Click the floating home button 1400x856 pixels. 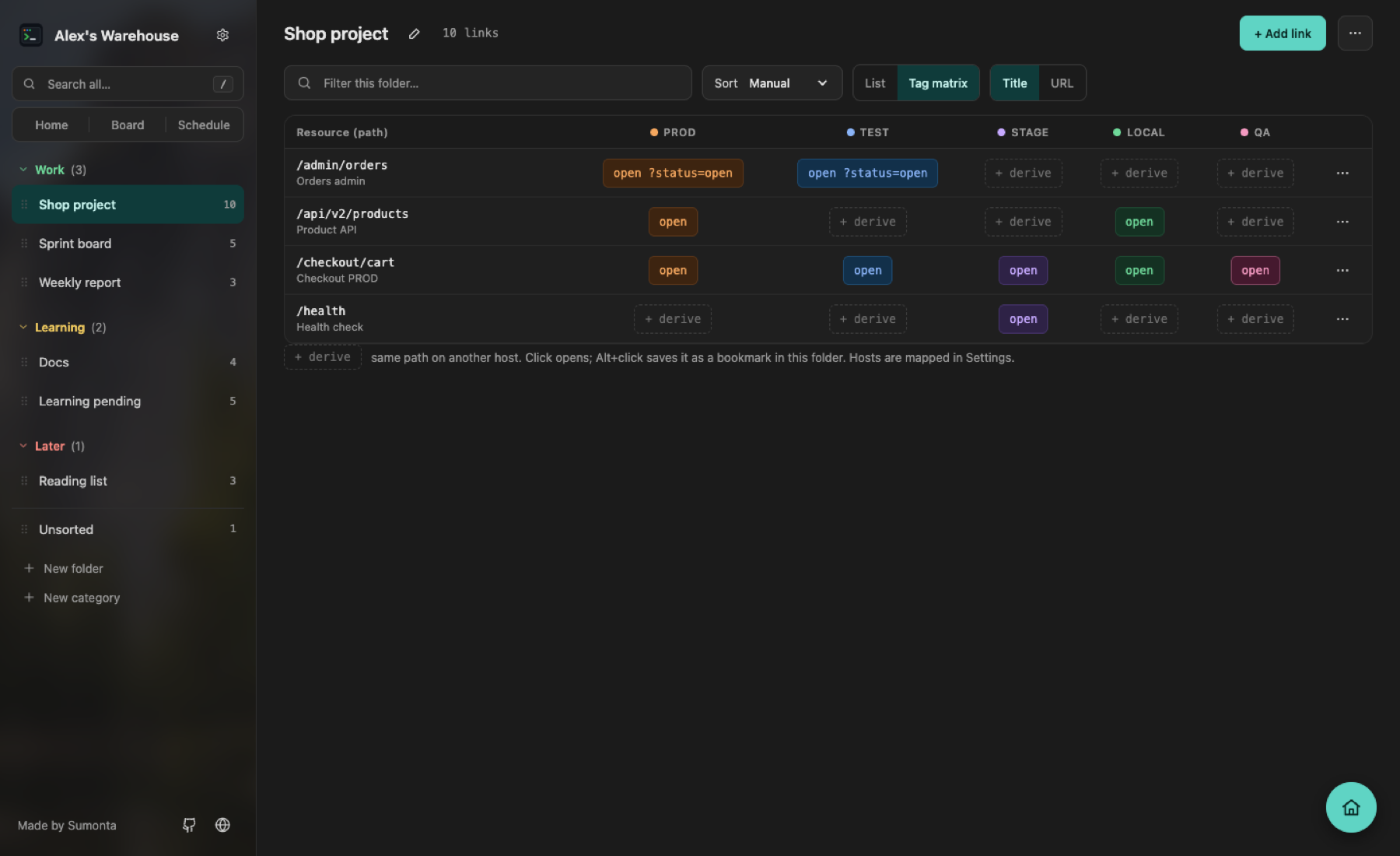pyautogui.click(x=1351, y=807)
